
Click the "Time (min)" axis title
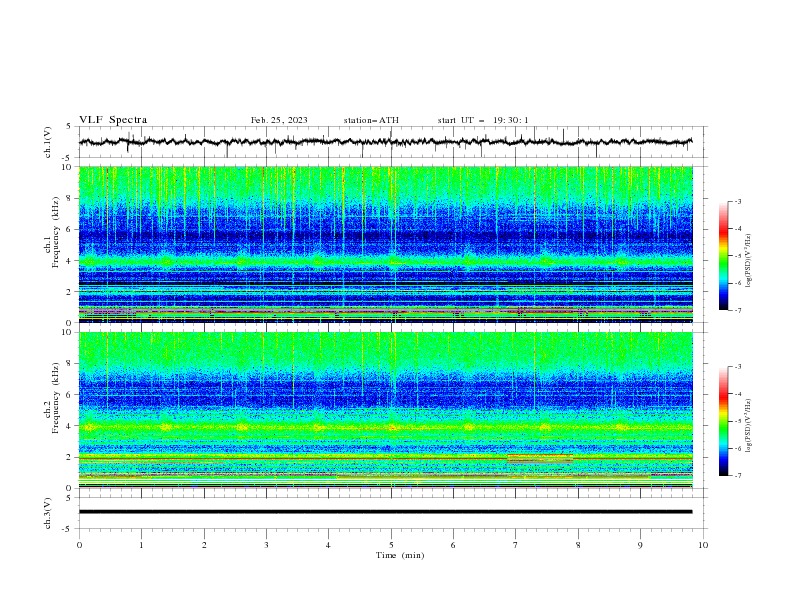[x=400, y=555]
